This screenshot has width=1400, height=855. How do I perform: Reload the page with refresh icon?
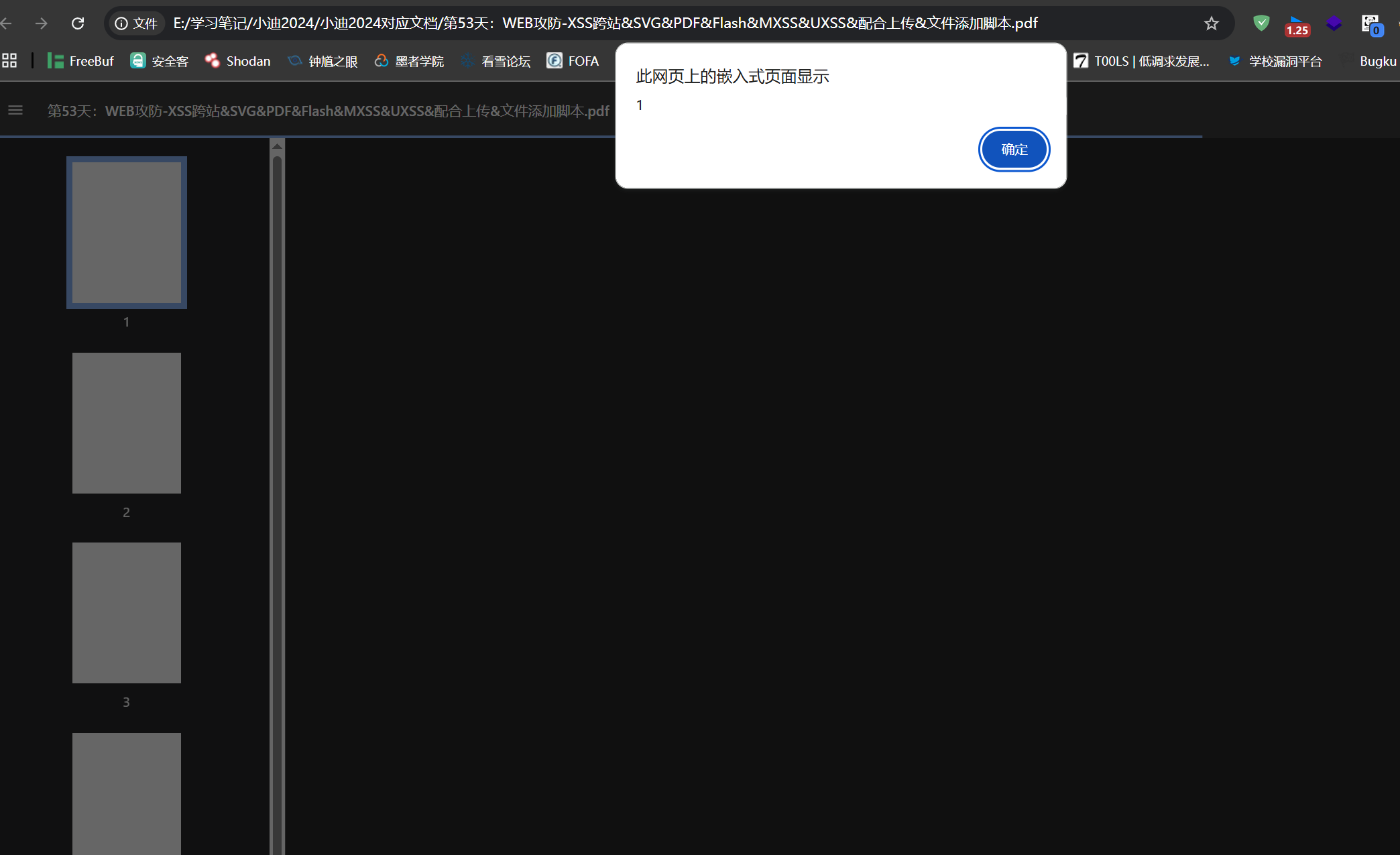click(x=78, y=23)
